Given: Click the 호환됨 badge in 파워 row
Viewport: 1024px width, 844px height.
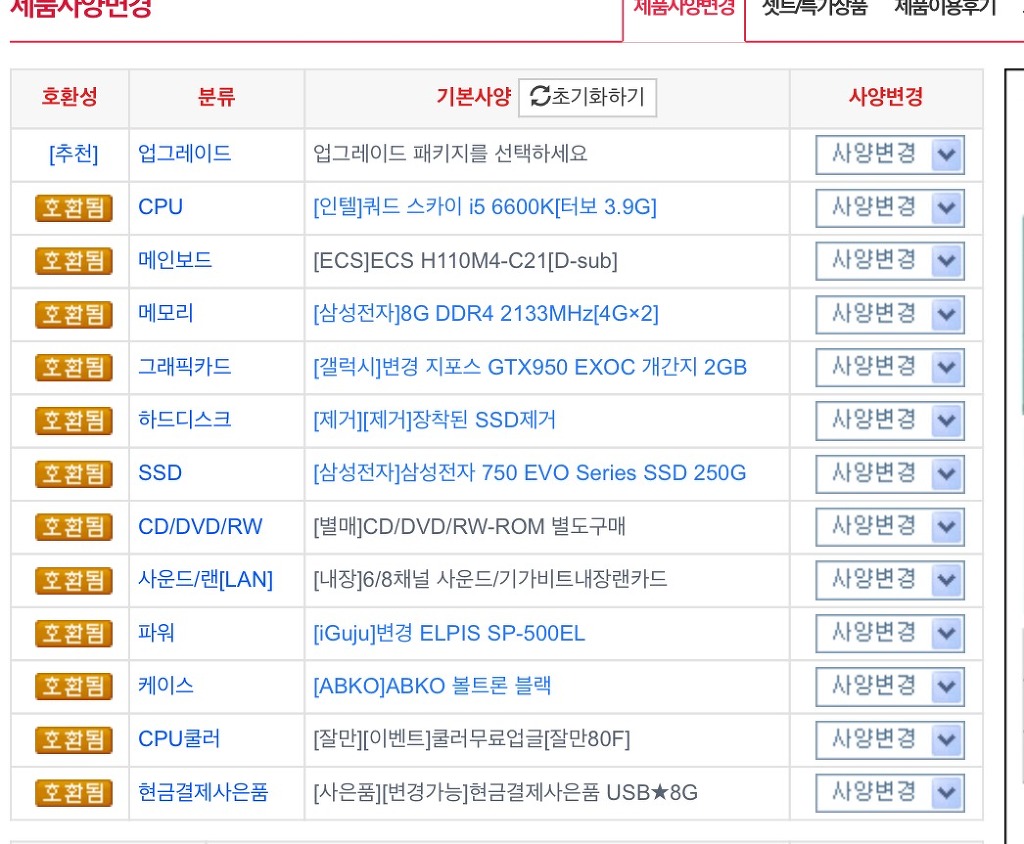Looking at the screenshot, I should point(74,634).
